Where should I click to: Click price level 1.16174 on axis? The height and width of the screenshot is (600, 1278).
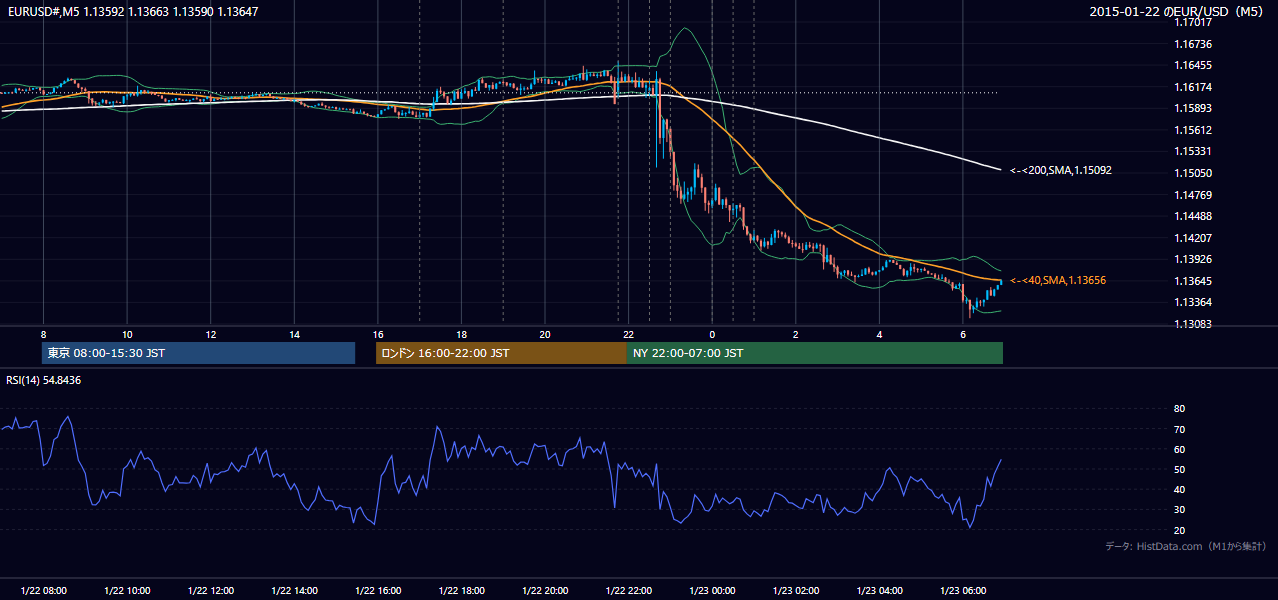[1193, 87]
